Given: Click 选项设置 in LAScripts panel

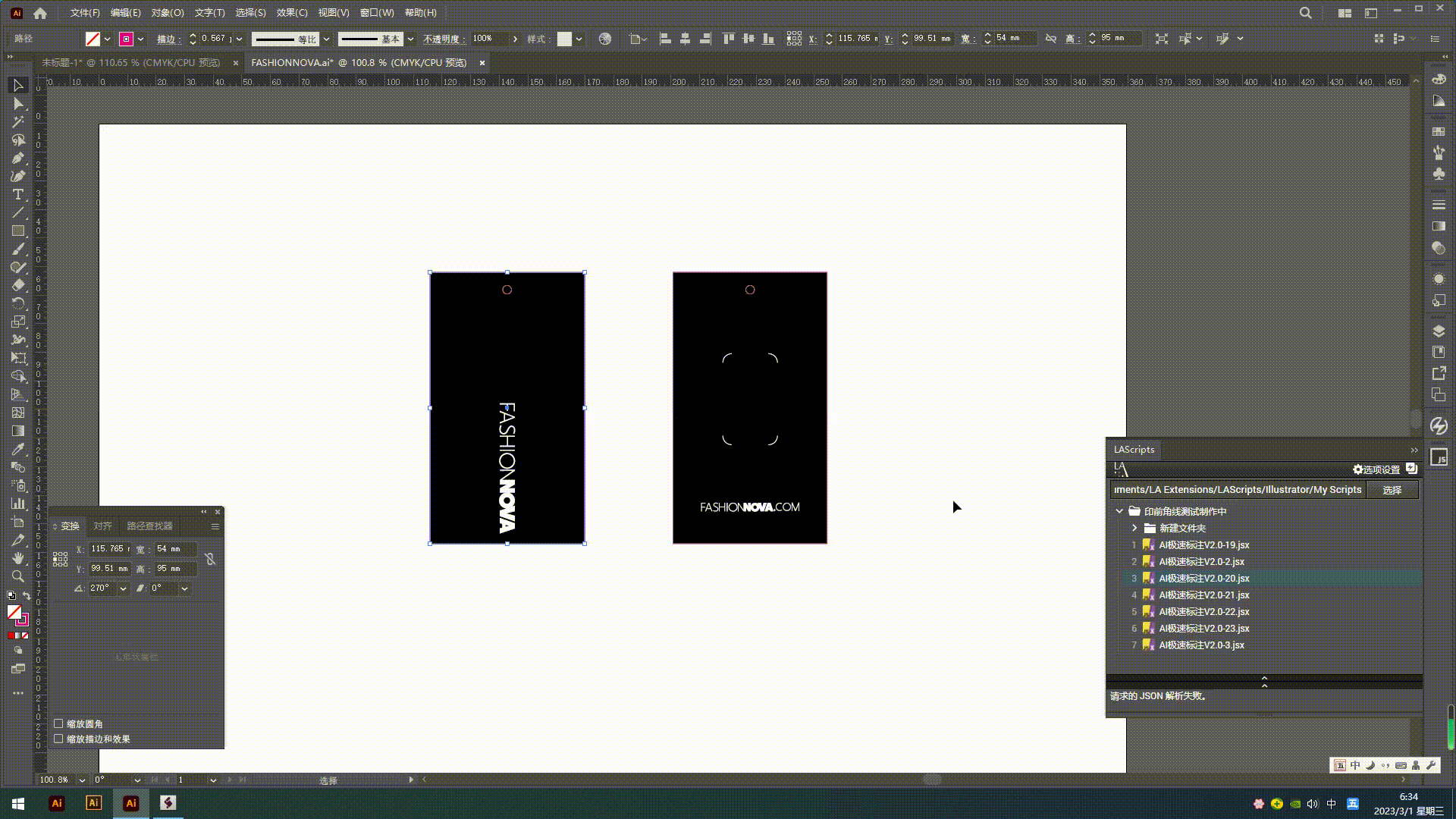Looking at the screenshot, I should tap(1376, 469).
